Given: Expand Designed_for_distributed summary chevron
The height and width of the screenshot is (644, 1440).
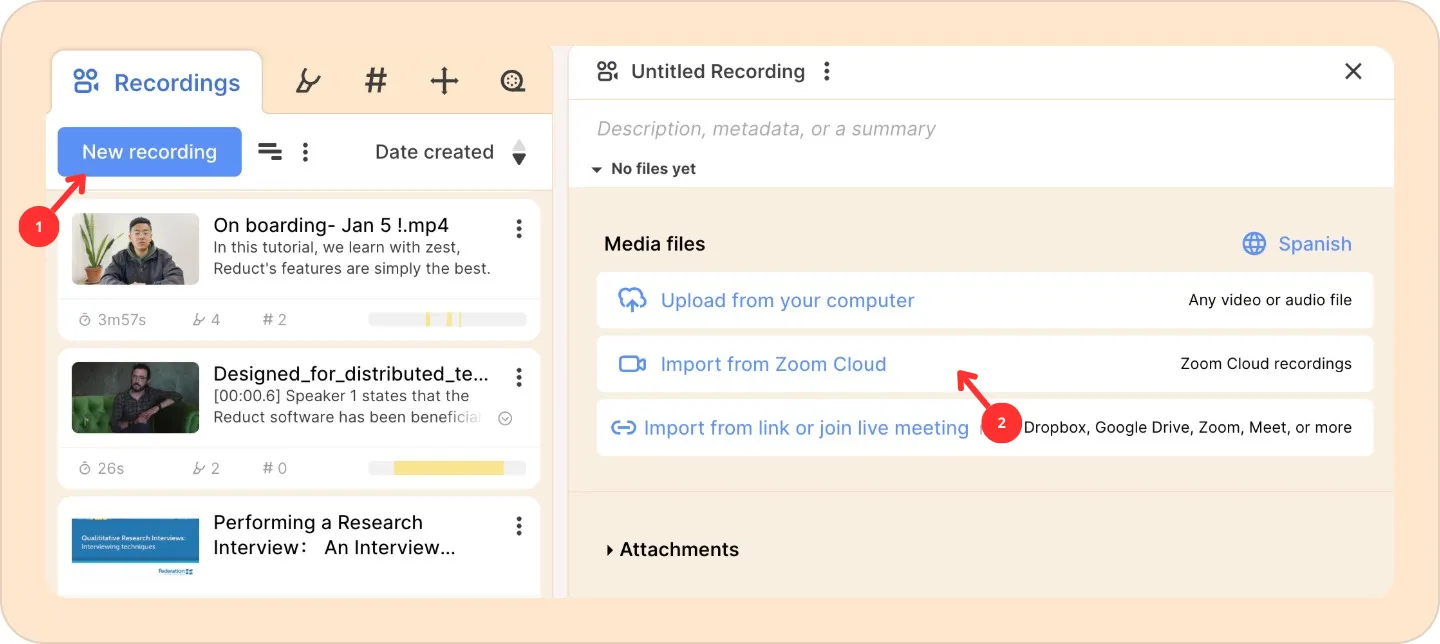Looking at the screenshot, I should tap(505, 418).
